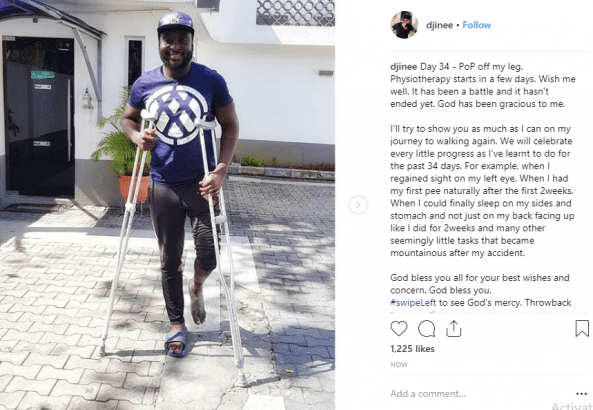Click the dark entrance door in photo

point(39,117)
